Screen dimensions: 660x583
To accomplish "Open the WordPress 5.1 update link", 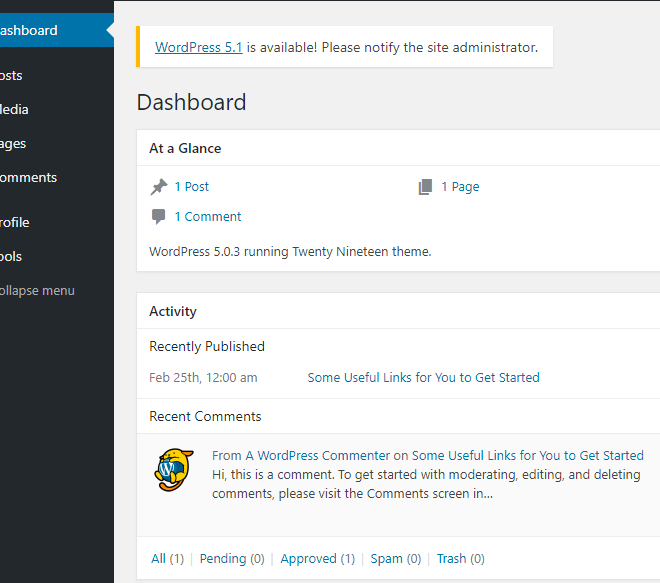I will coord(199,48).
